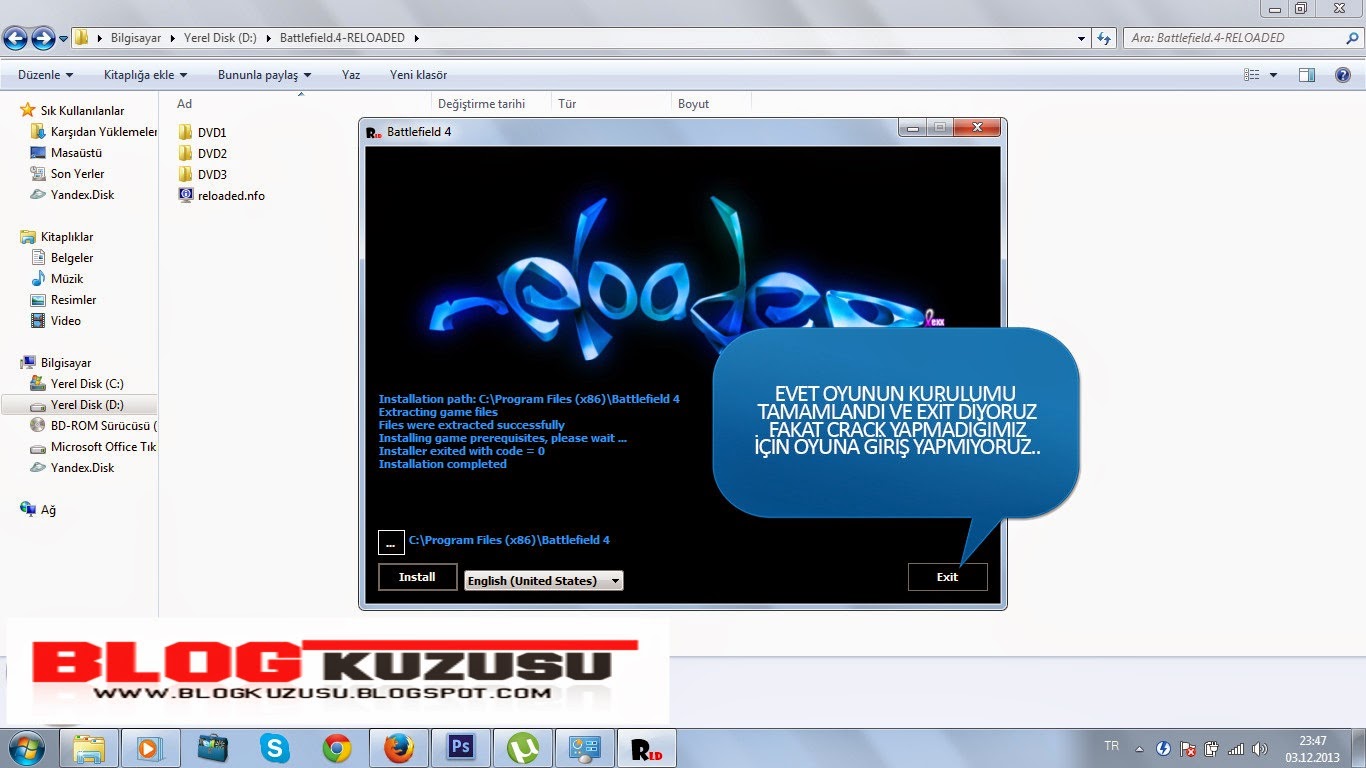This screenshot has width=1366, height=768.
Task: Switch to RLD installer taskbar icon
Action: [647, 748]
